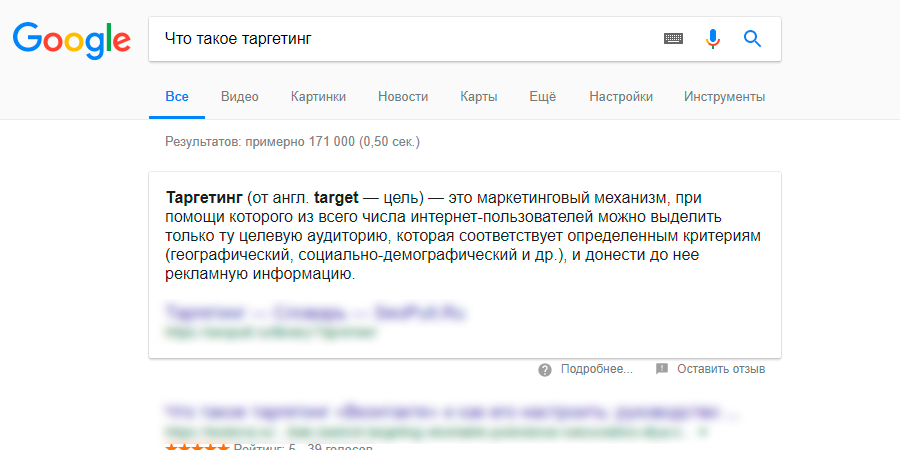
Task: Expand the Ещё menu
Action: coord(542,97)
